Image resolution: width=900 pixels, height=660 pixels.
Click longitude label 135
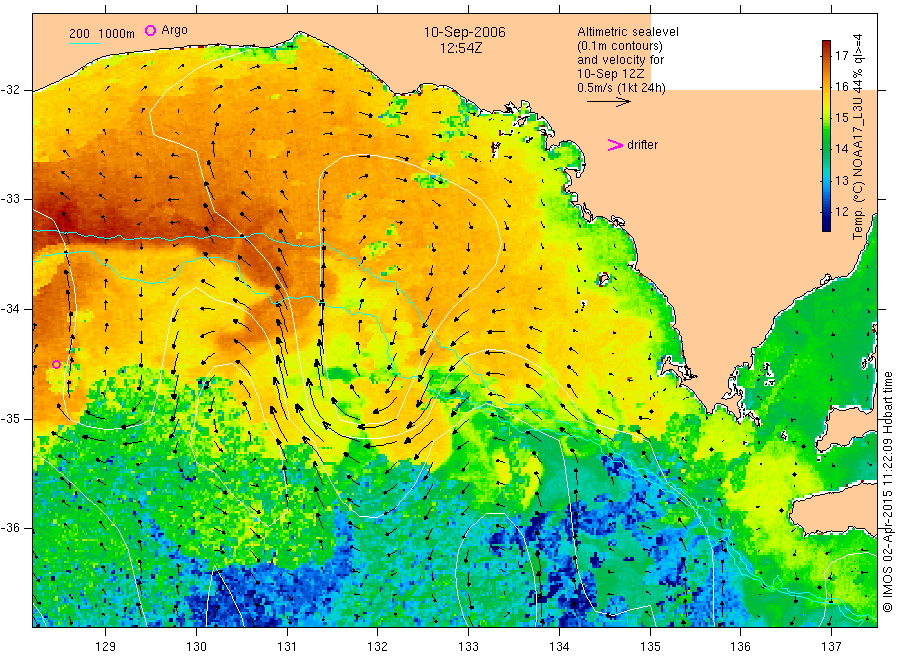point(650,646)
